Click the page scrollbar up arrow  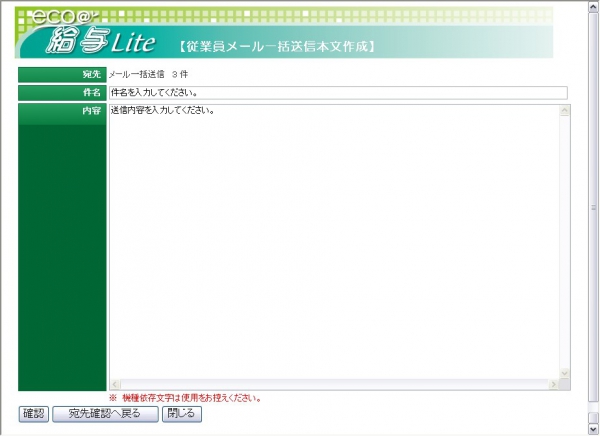[x=593, y=7]
